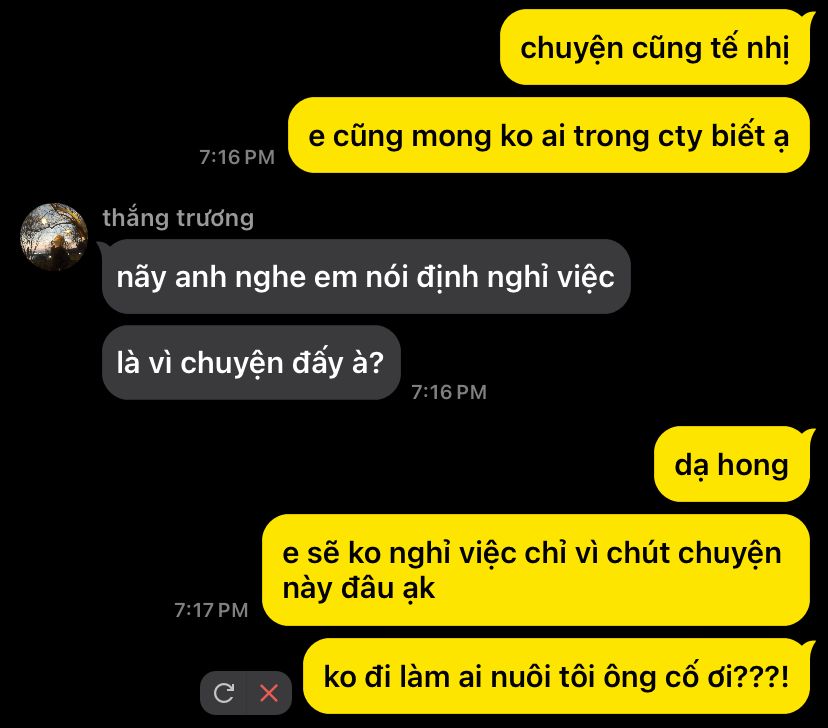This screenshot has height=728, width=828.
Task: Select the message 'chuyện cũng tế nhị'
Action: click(x=654, y=48)
